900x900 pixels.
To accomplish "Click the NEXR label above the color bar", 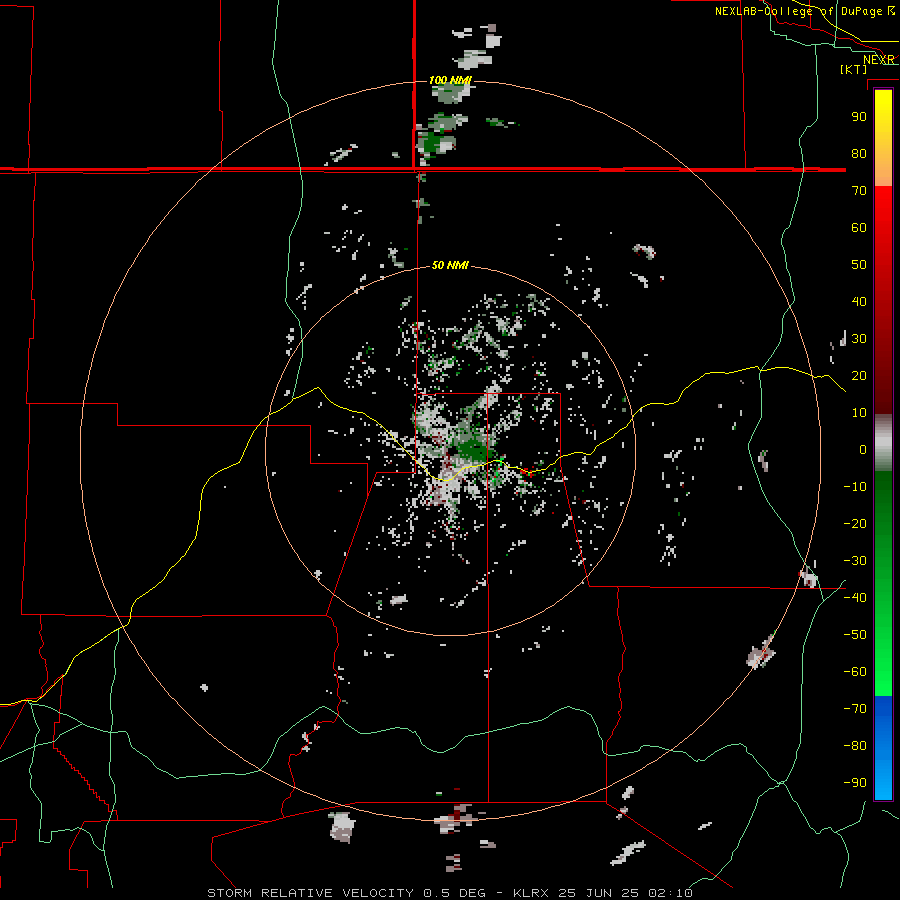I will click(879, 60).
